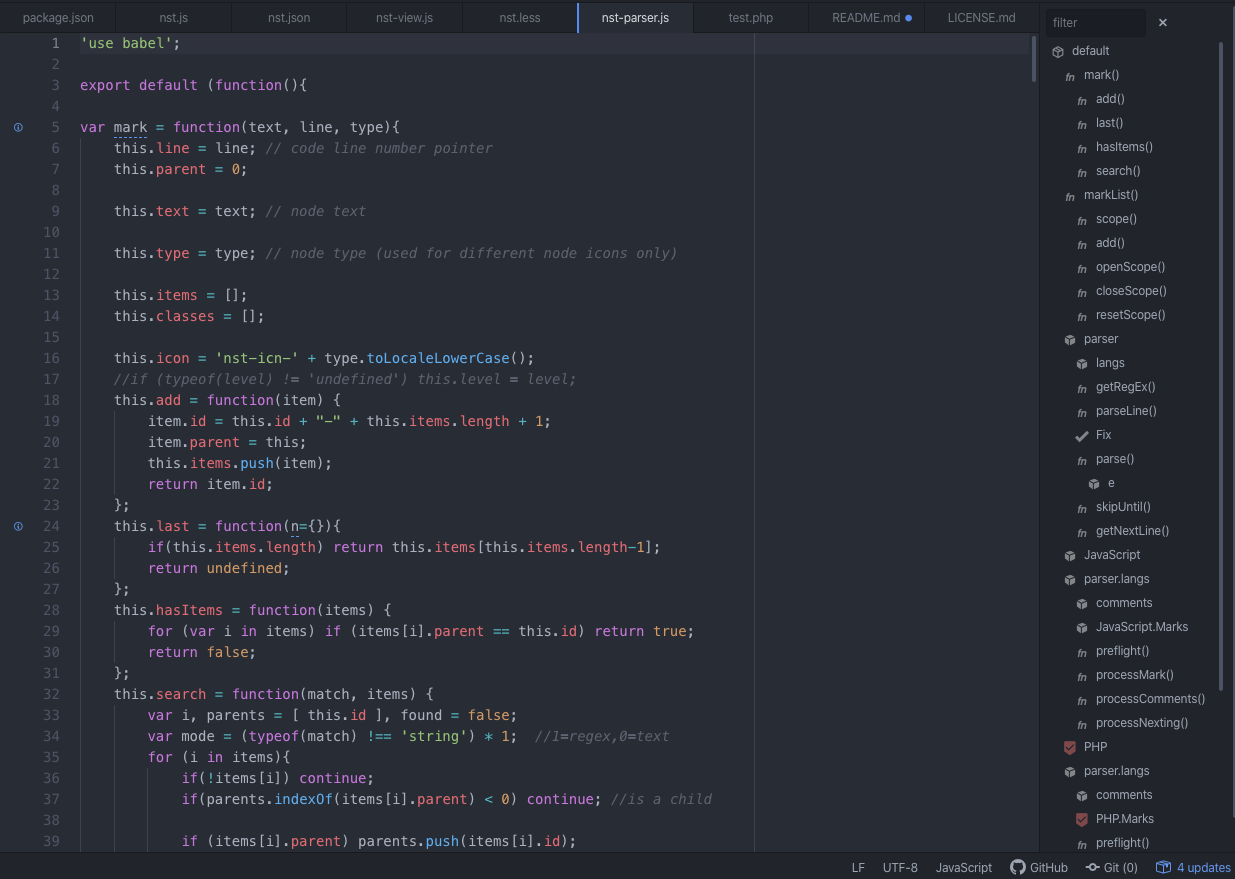Screen dimensions: 1235x879
Task: Switch to the nst-view.js tab
Action: coord(404,18)
